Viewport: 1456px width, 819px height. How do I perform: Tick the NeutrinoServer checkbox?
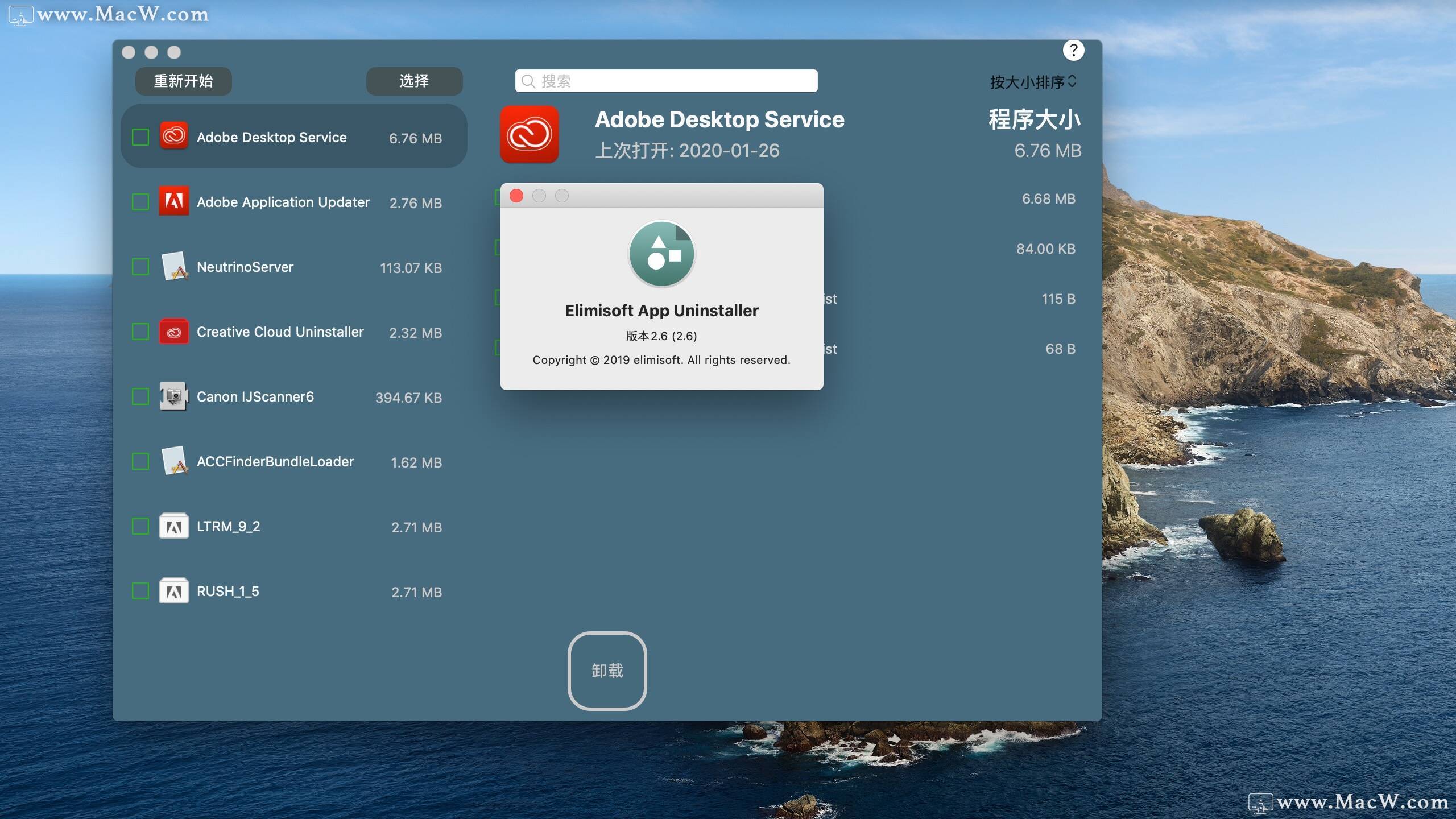(140, 267)
